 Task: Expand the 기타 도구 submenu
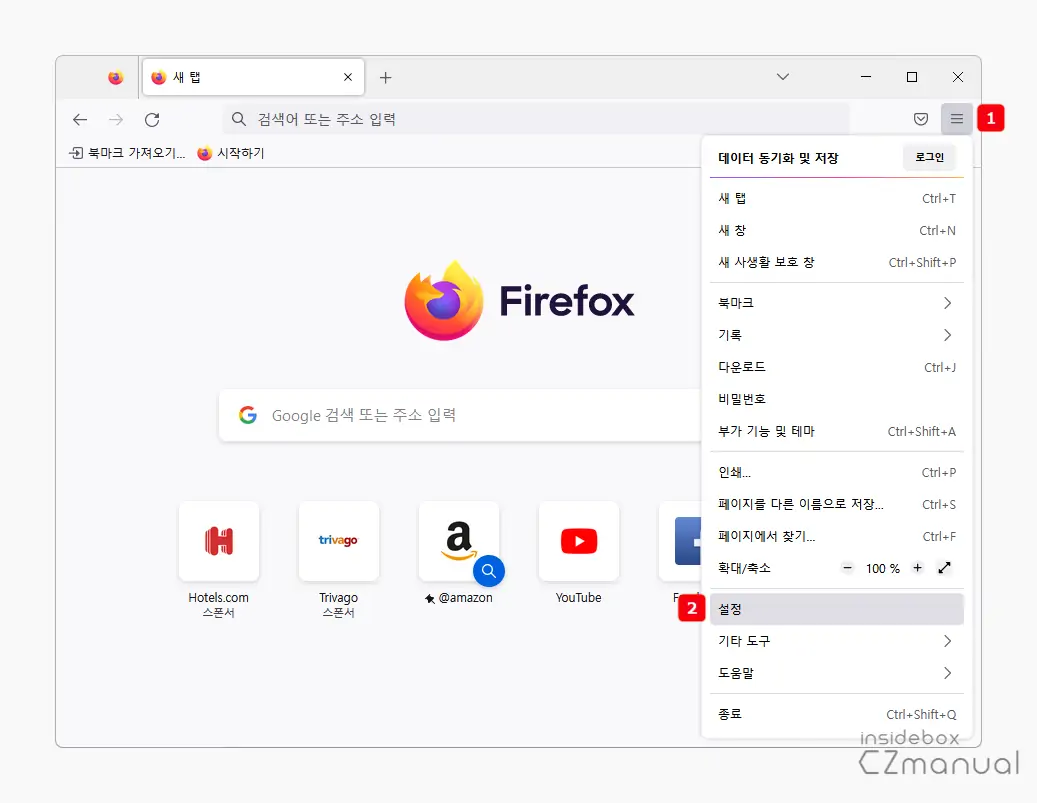[837, 641]
